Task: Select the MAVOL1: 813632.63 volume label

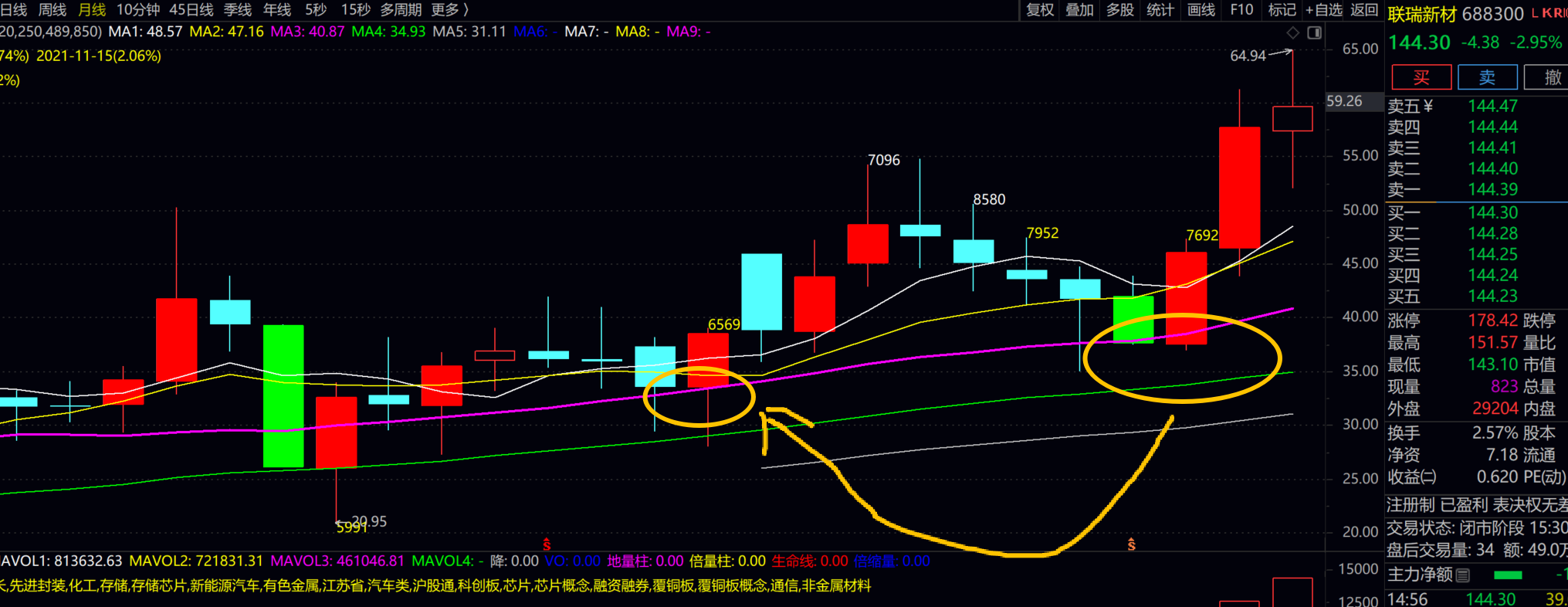Action: 61,561
